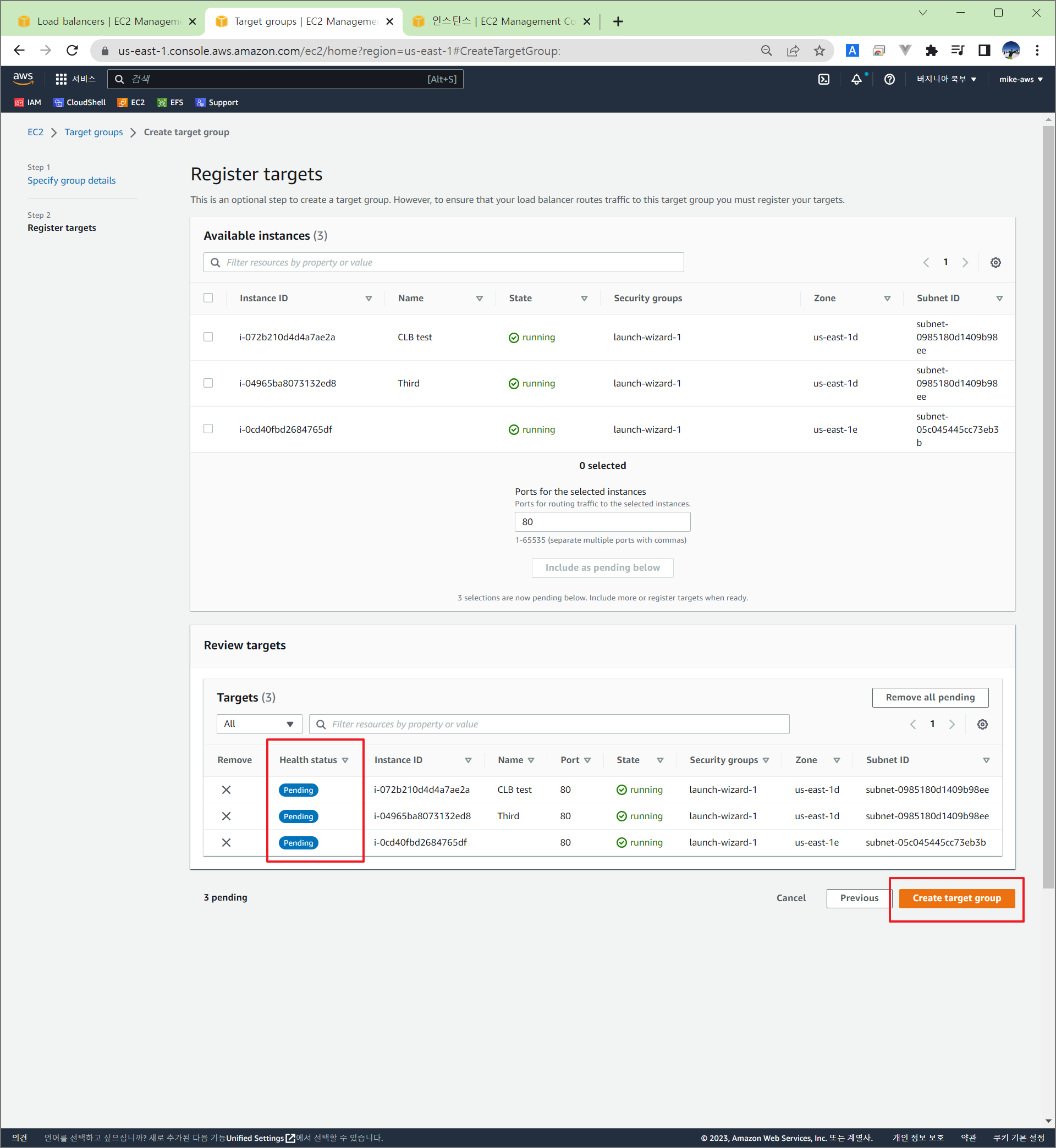Open the AWS CloudShell terminal icon
This screenshot has width=1056, height=1148.
[823, 79]
